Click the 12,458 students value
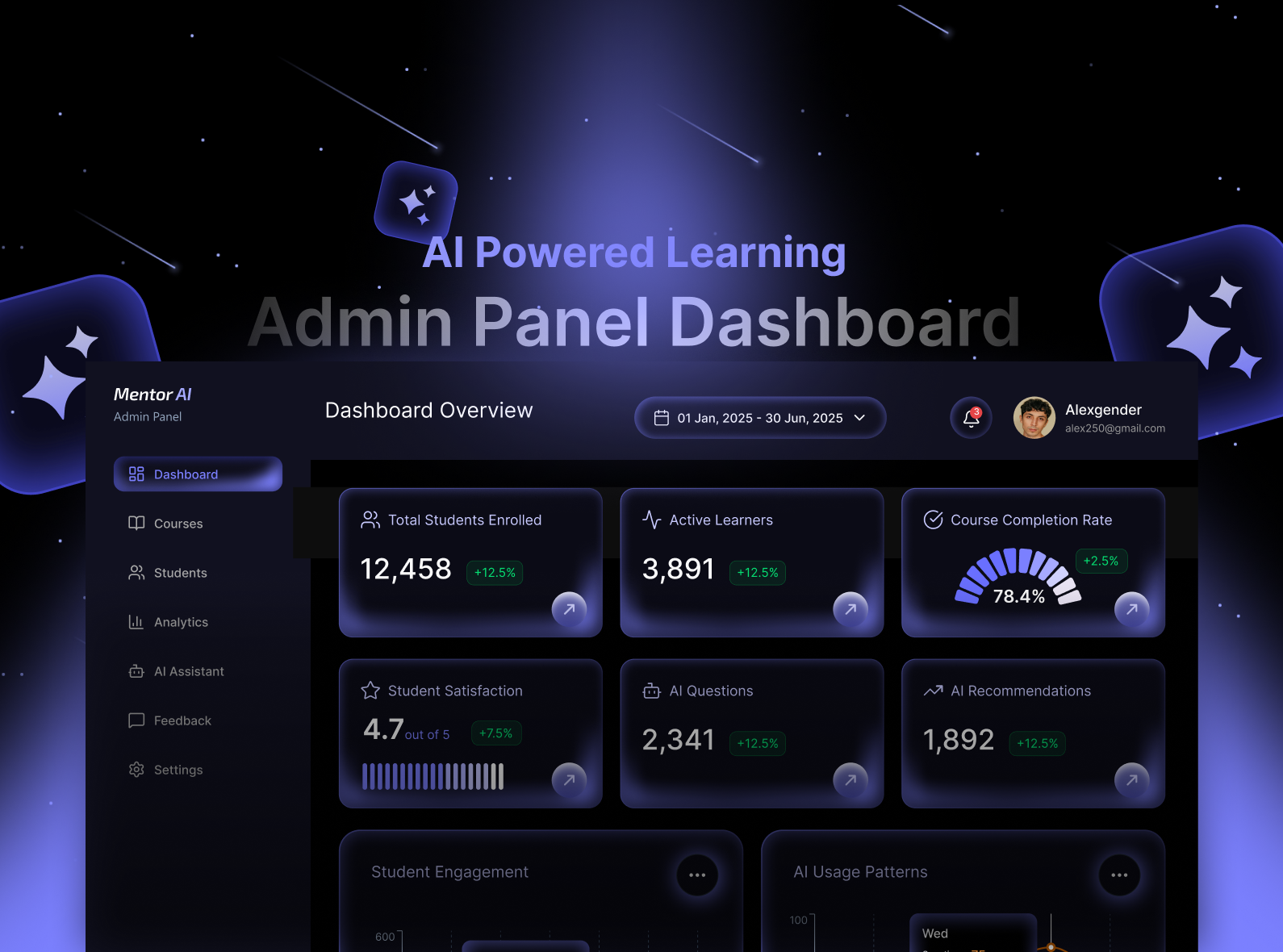The width and height of the screenshot is (1283, 952). click(406, 570)
